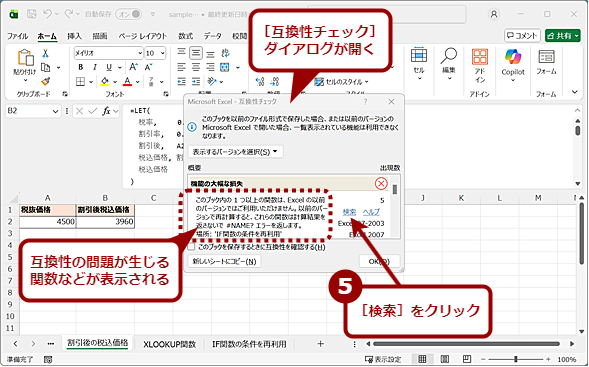589x367 pixels.
Task: Click the Copy icon in Clipboard group
Action: tap(46, 68)
